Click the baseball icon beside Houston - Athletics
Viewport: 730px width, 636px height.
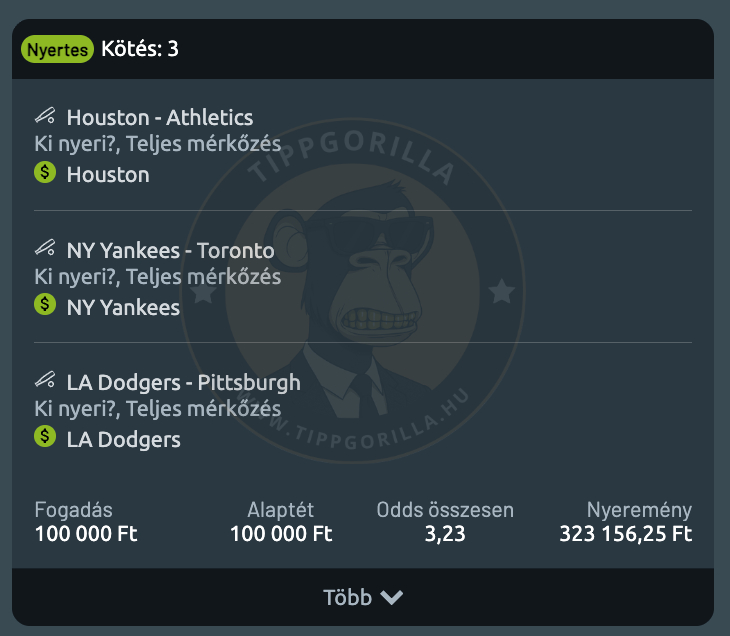coord(45,115)
